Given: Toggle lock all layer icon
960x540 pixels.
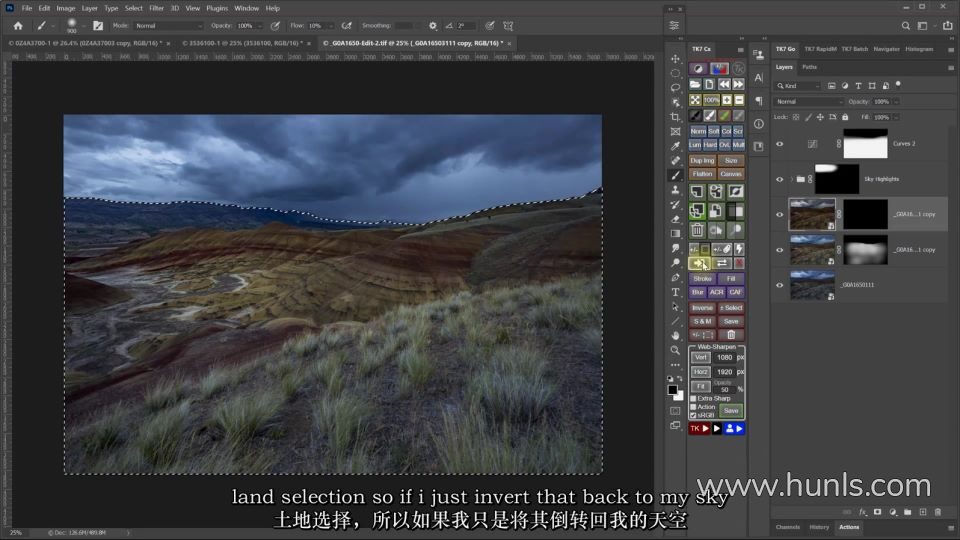Looking at the screenshot, I should 845,117.
